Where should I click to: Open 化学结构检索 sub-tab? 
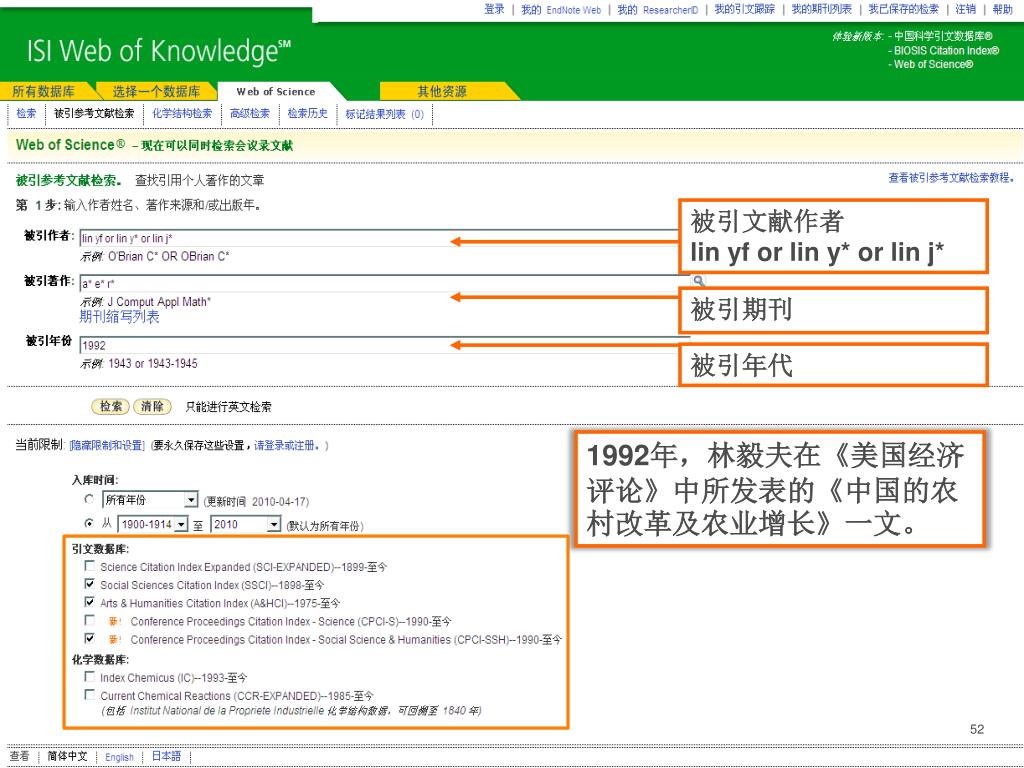182,113
